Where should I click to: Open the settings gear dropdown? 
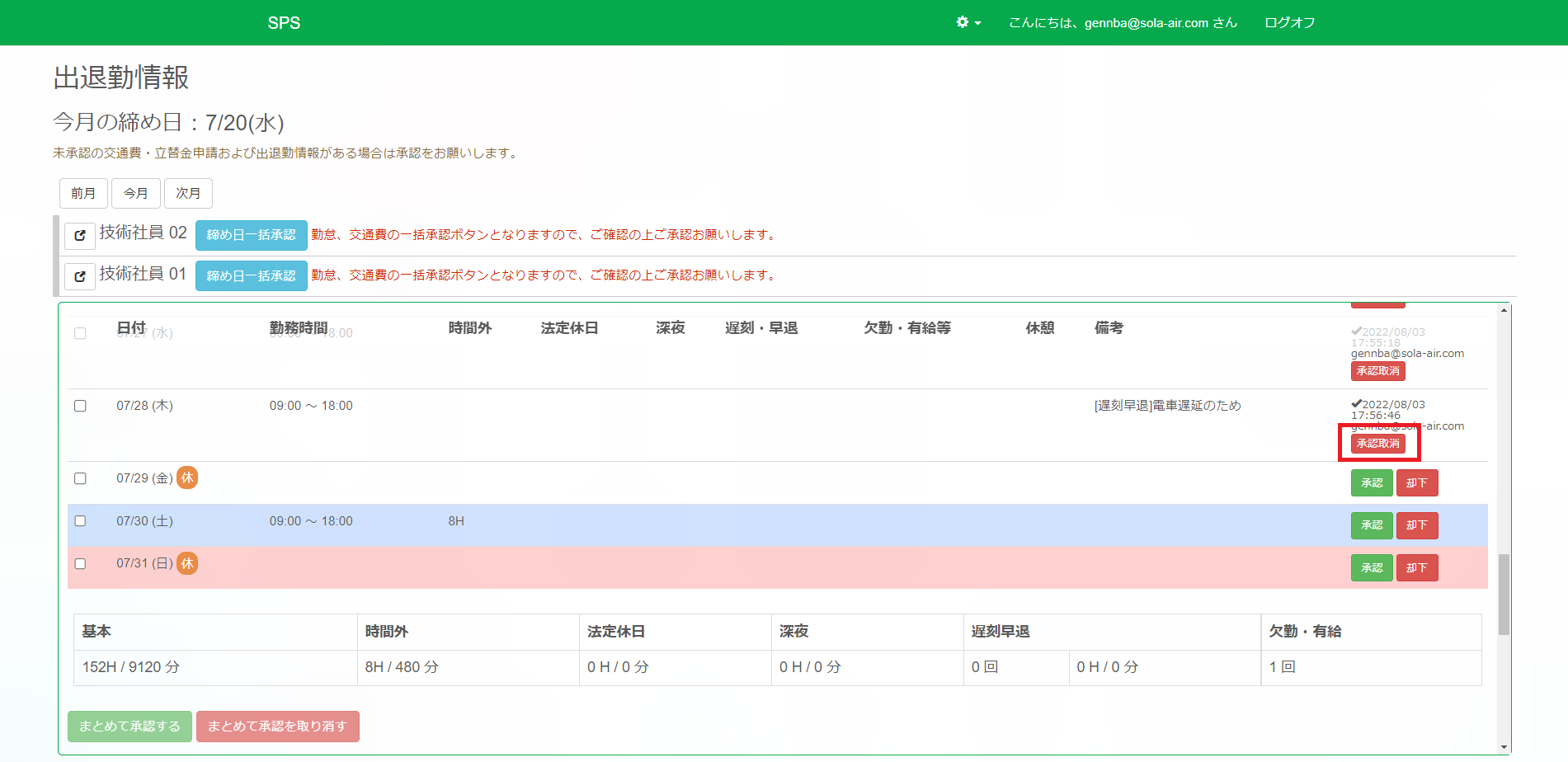(x=968, y=22)
